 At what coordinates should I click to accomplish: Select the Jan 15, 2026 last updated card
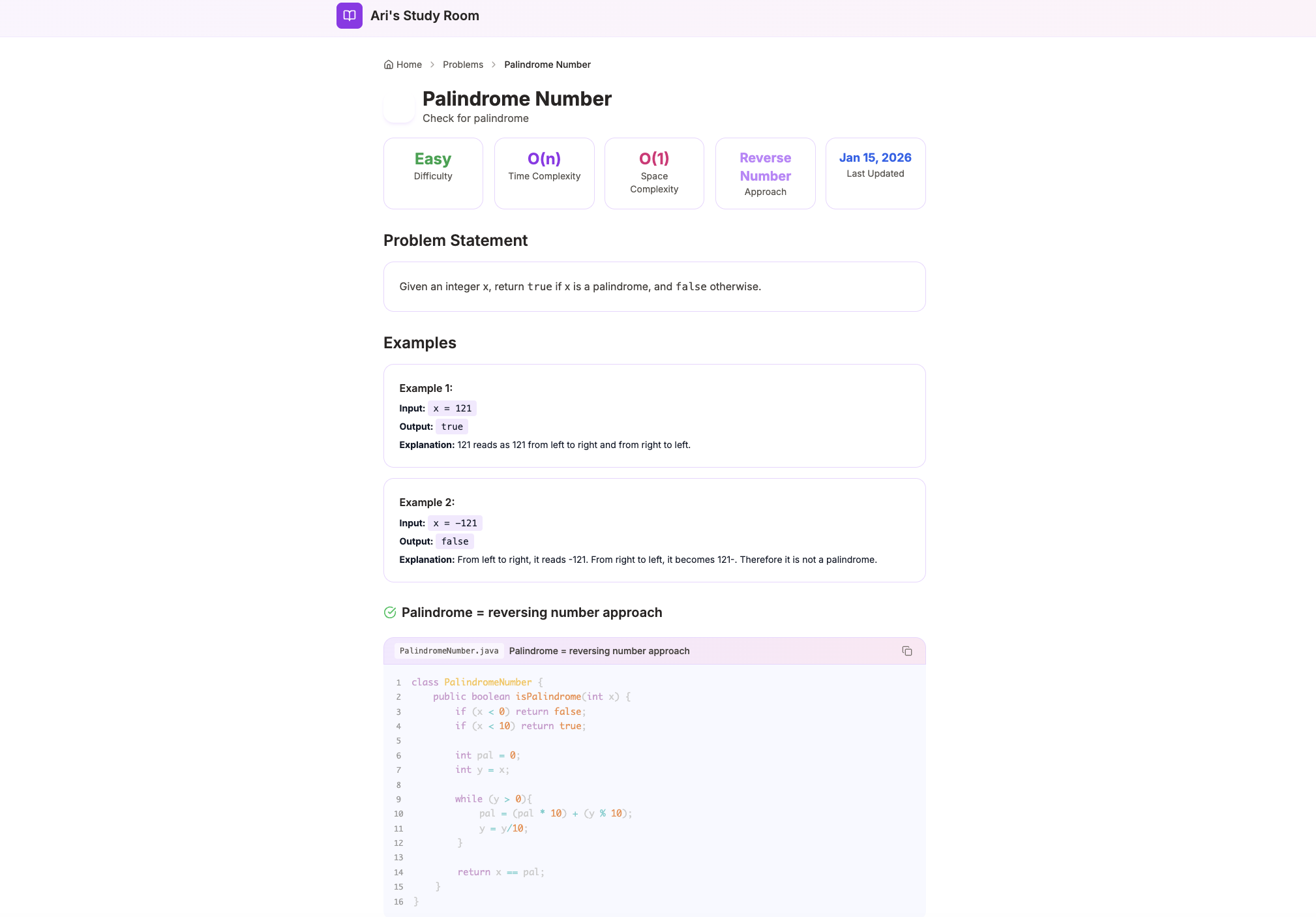875,173
